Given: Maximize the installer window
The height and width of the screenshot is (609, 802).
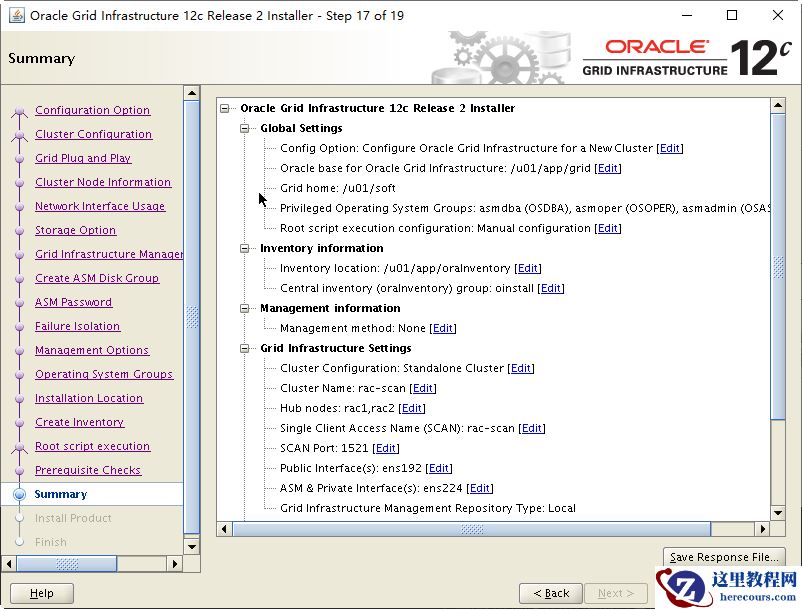Looking at the screenshot, I should click(732, 15).
